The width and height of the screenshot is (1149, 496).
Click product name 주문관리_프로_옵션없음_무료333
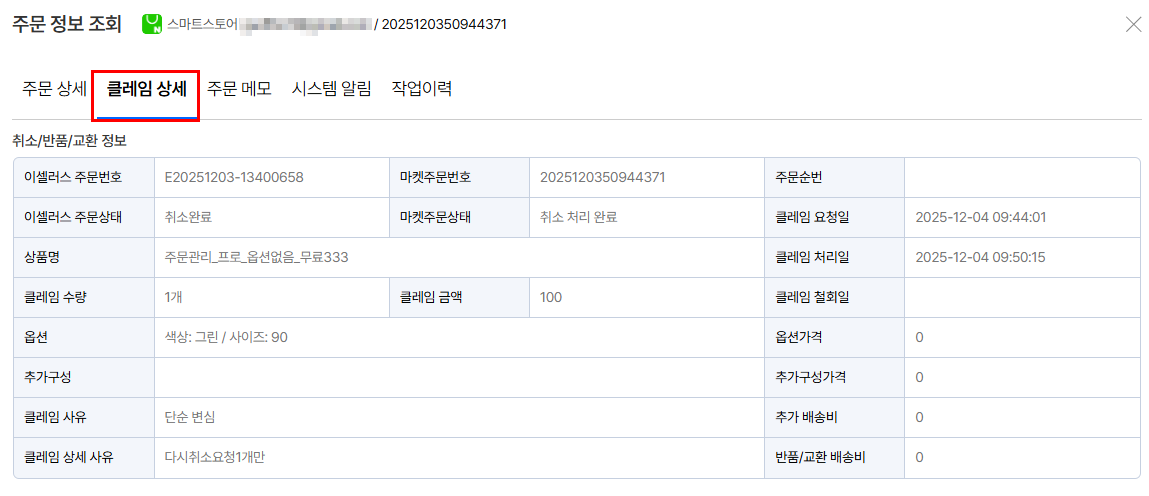point(256,257)
